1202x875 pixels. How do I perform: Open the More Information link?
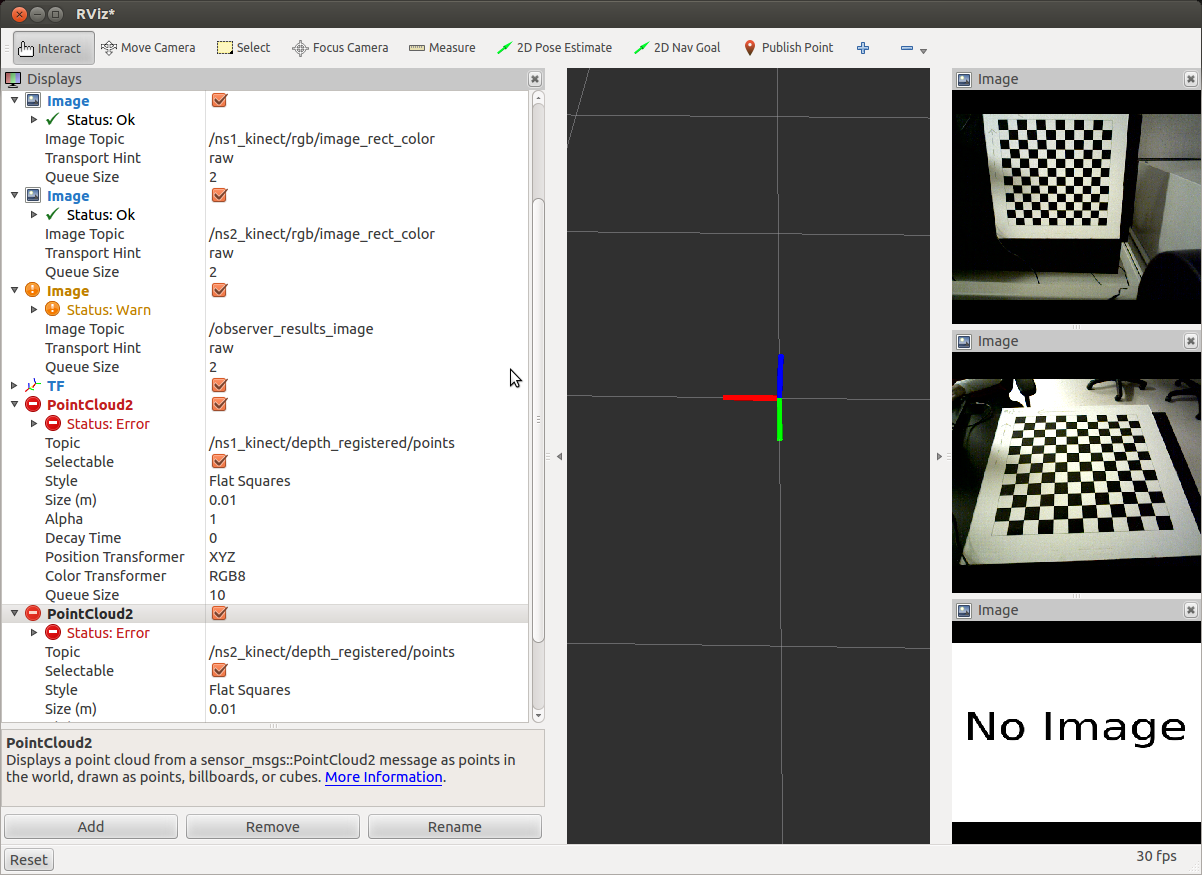tap(383, 777)
